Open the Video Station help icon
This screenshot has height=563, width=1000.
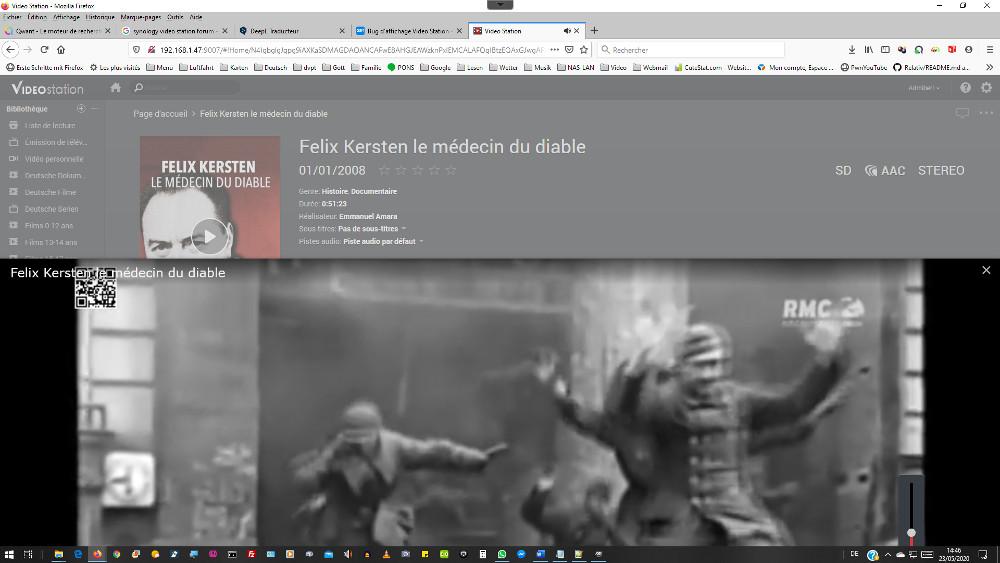coord(966,88)
